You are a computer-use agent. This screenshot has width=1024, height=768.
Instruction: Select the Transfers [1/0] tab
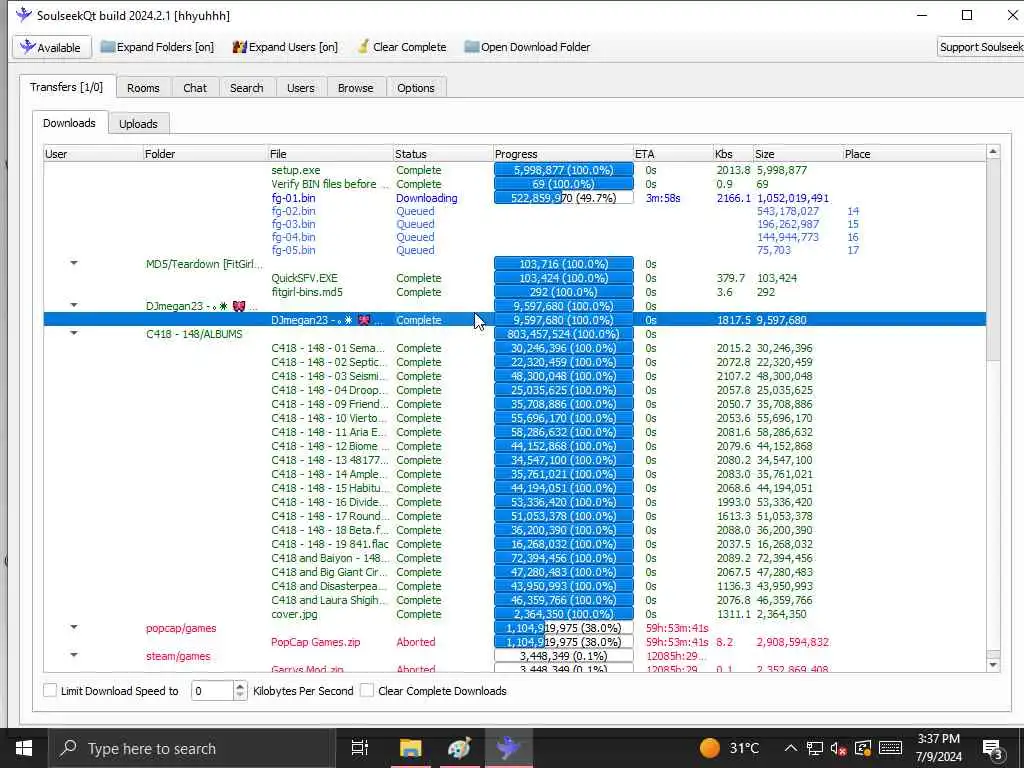[x=67, y=87]
